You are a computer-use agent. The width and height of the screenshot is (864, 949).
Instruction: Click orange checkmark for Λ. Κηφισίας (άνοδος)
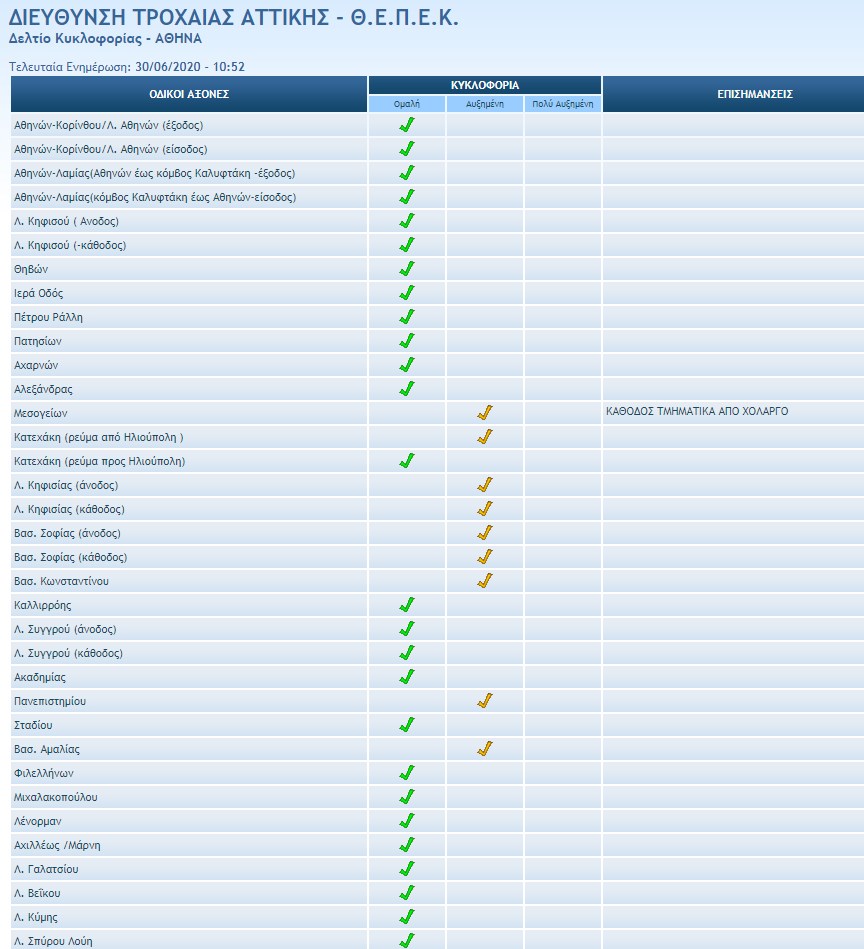(x=485, y=485)
